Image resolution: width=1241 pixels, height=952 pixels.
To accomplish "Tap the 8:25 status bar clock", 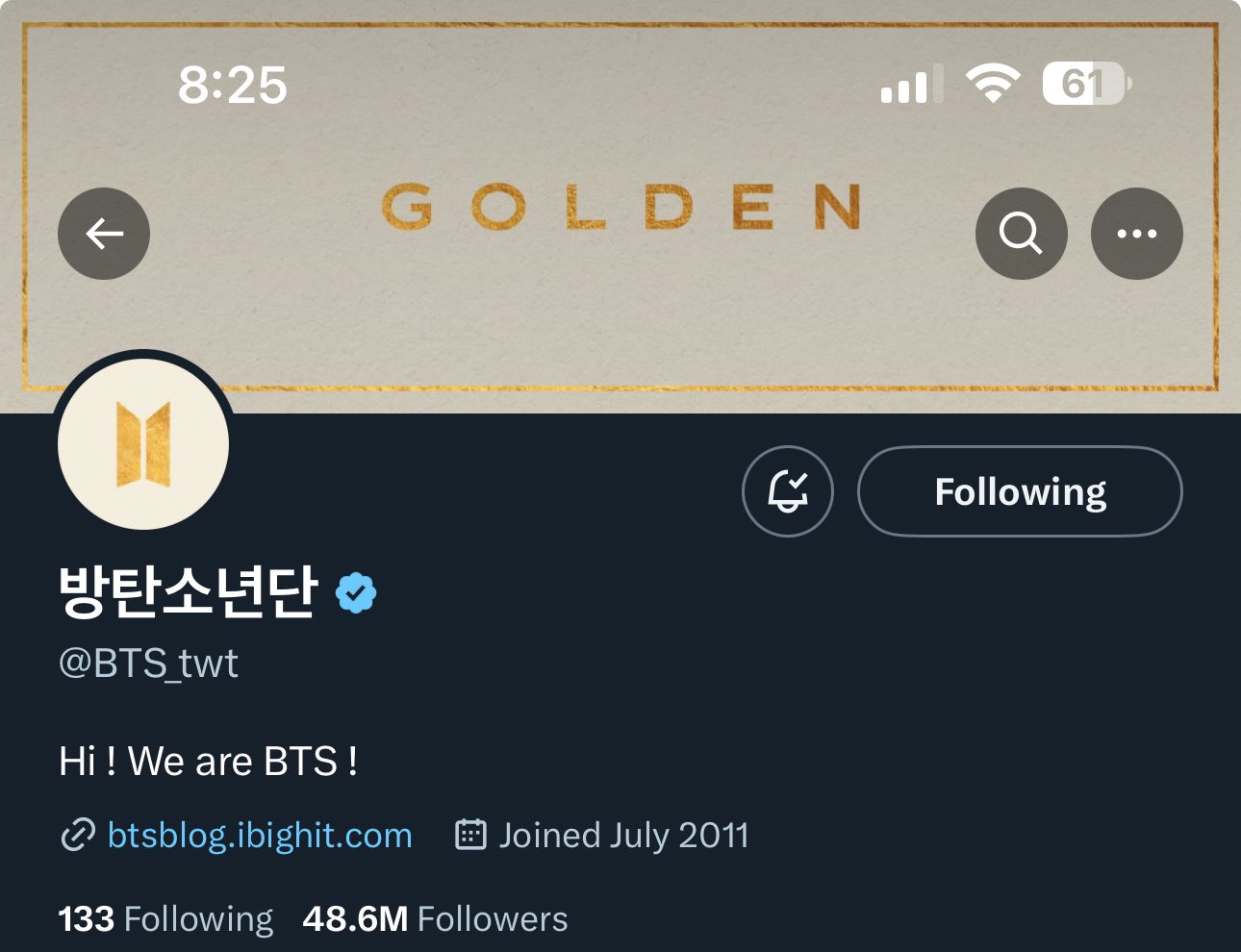I will (233, 85).
